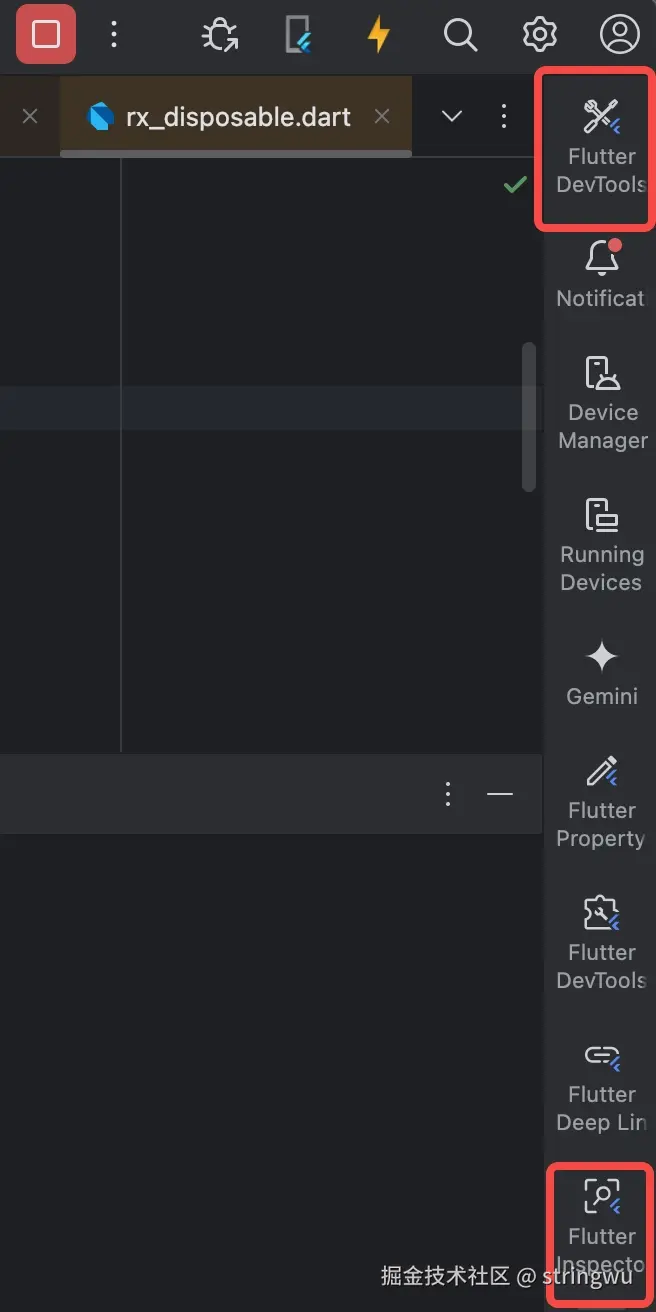This screenshot has width=656, height=1312.
Task: Select the rx_disposable.dart editor tab
Action: click(237, 117)
